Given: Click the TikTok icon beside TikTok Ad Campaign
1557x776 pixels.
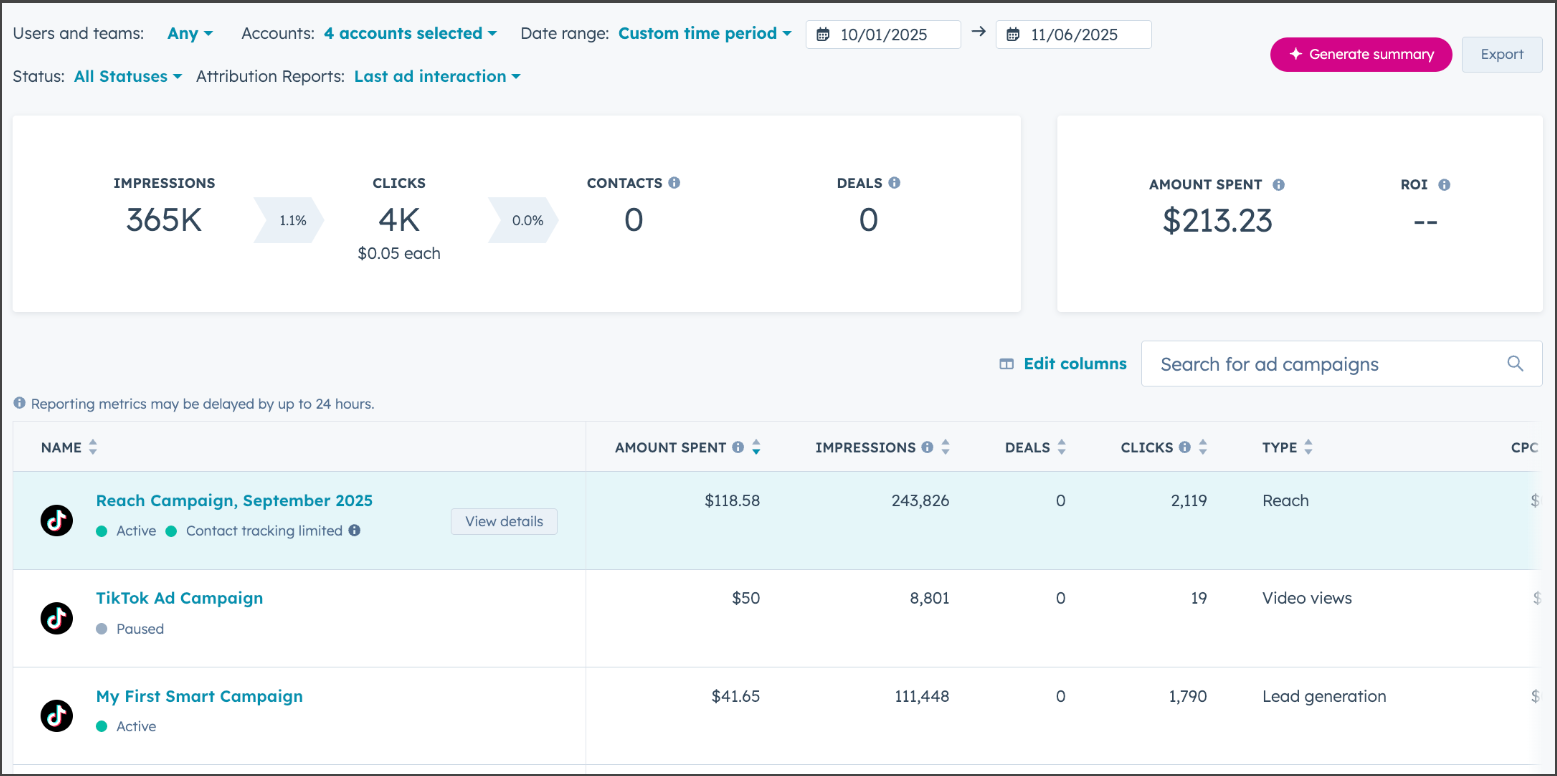Looking at the screenshot, I should point(56,618).
